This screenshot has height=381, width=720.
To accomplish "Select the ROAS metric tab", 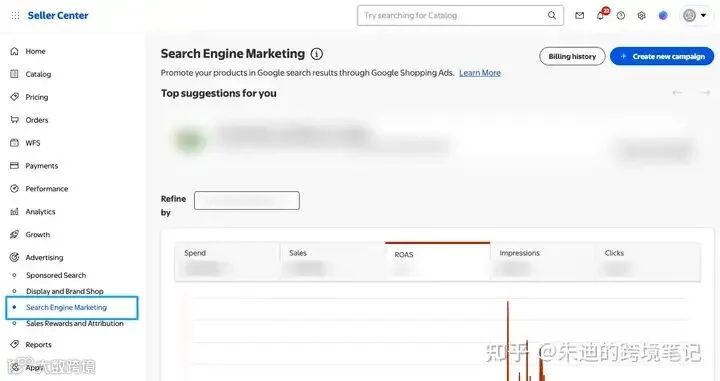I will pos(438,261).
